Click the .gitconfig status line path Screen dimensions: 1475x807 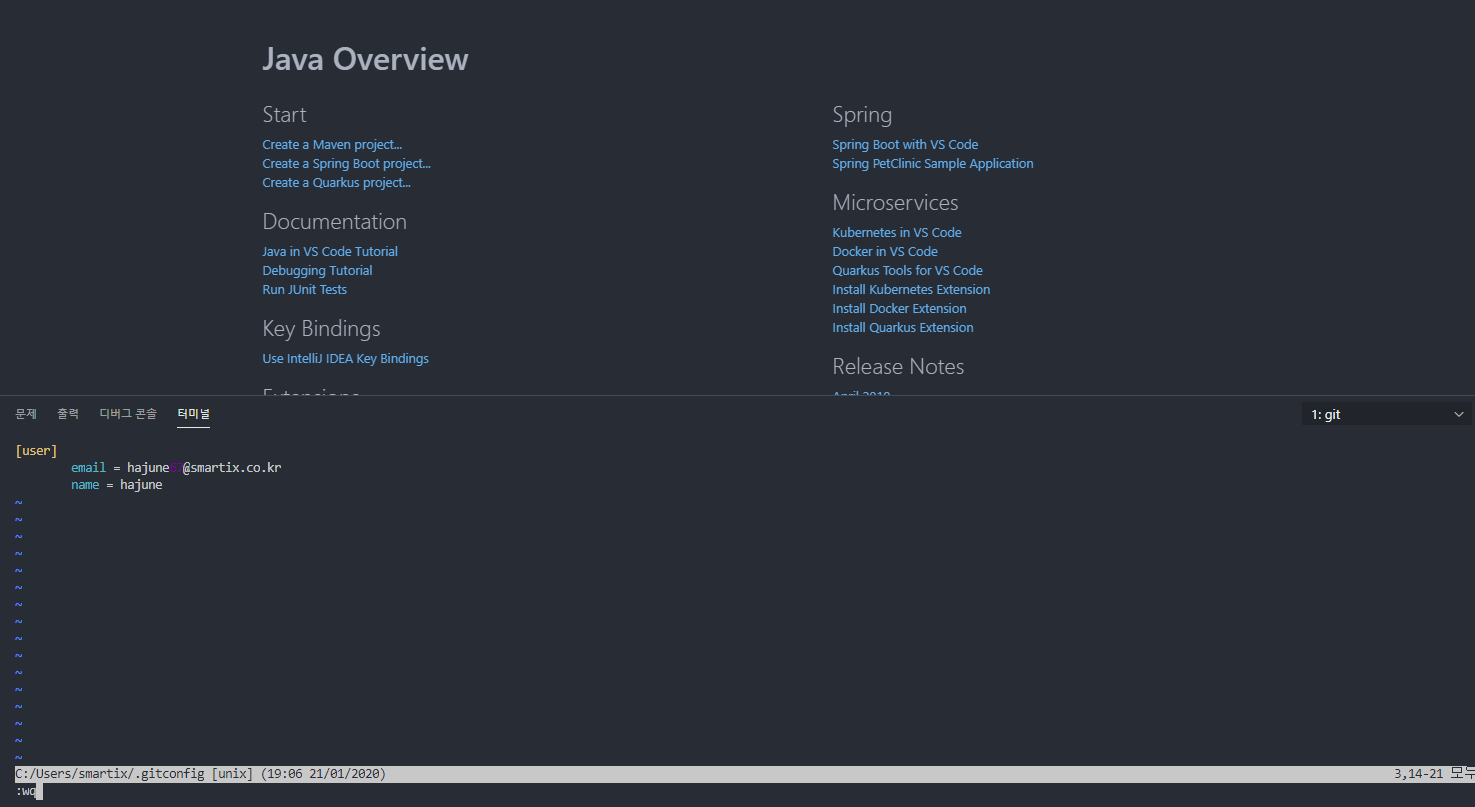[110, 774]
